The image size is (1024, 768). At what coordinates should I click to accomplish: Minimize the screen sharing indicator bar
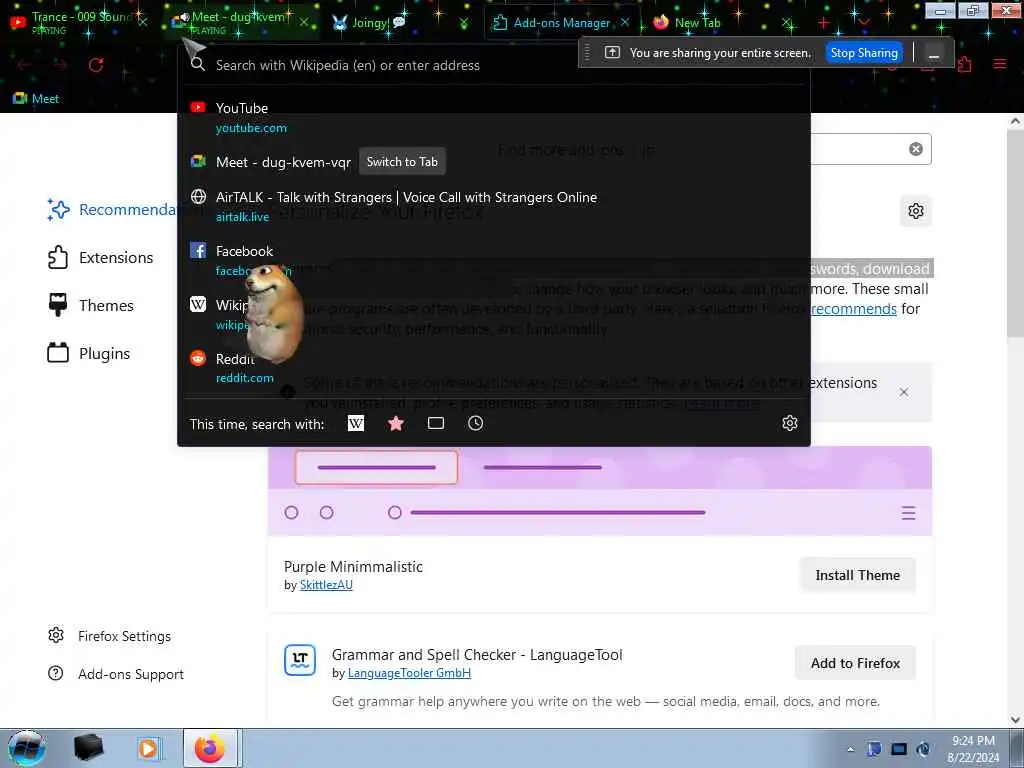coord(934,54)
